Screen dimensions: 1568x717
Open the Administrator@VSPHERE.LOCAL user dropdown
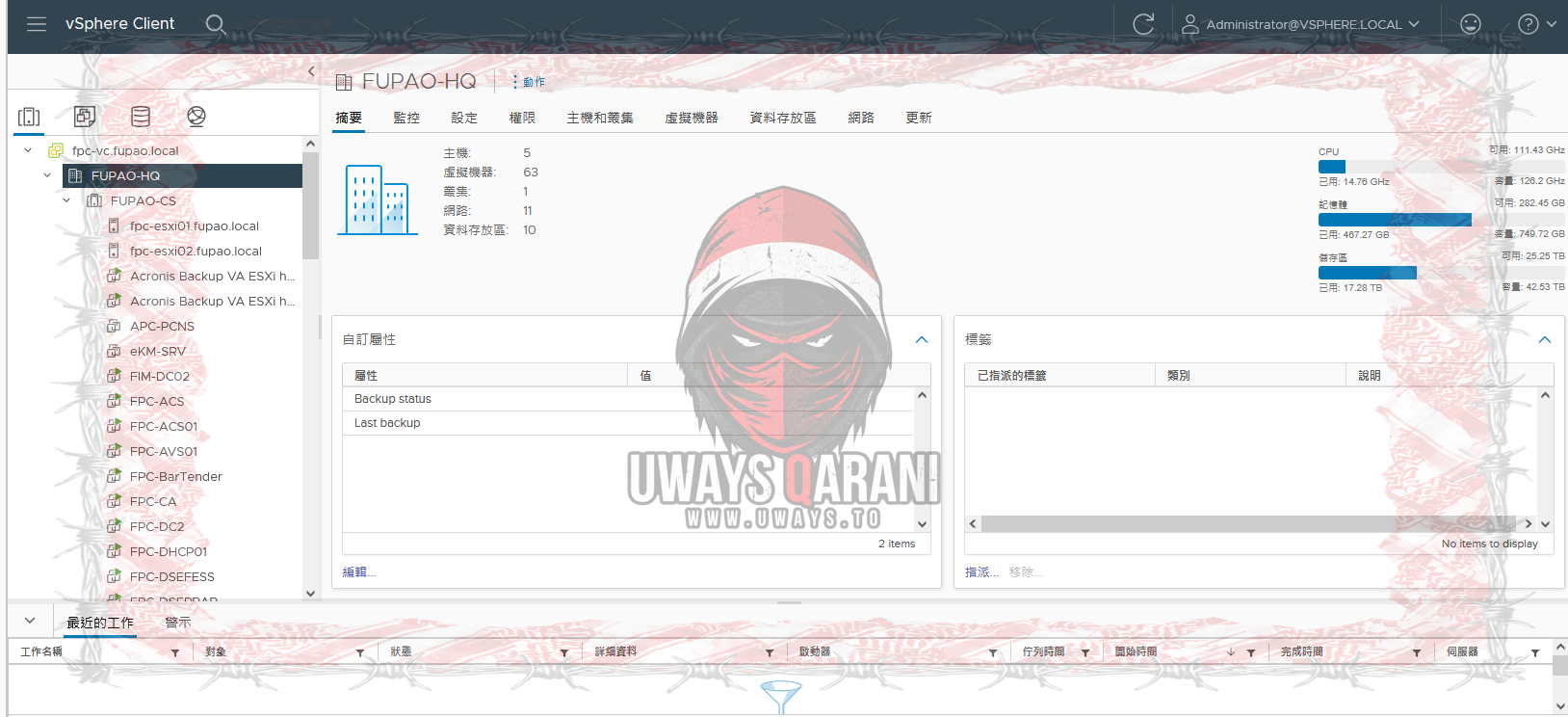point(1301,24)
